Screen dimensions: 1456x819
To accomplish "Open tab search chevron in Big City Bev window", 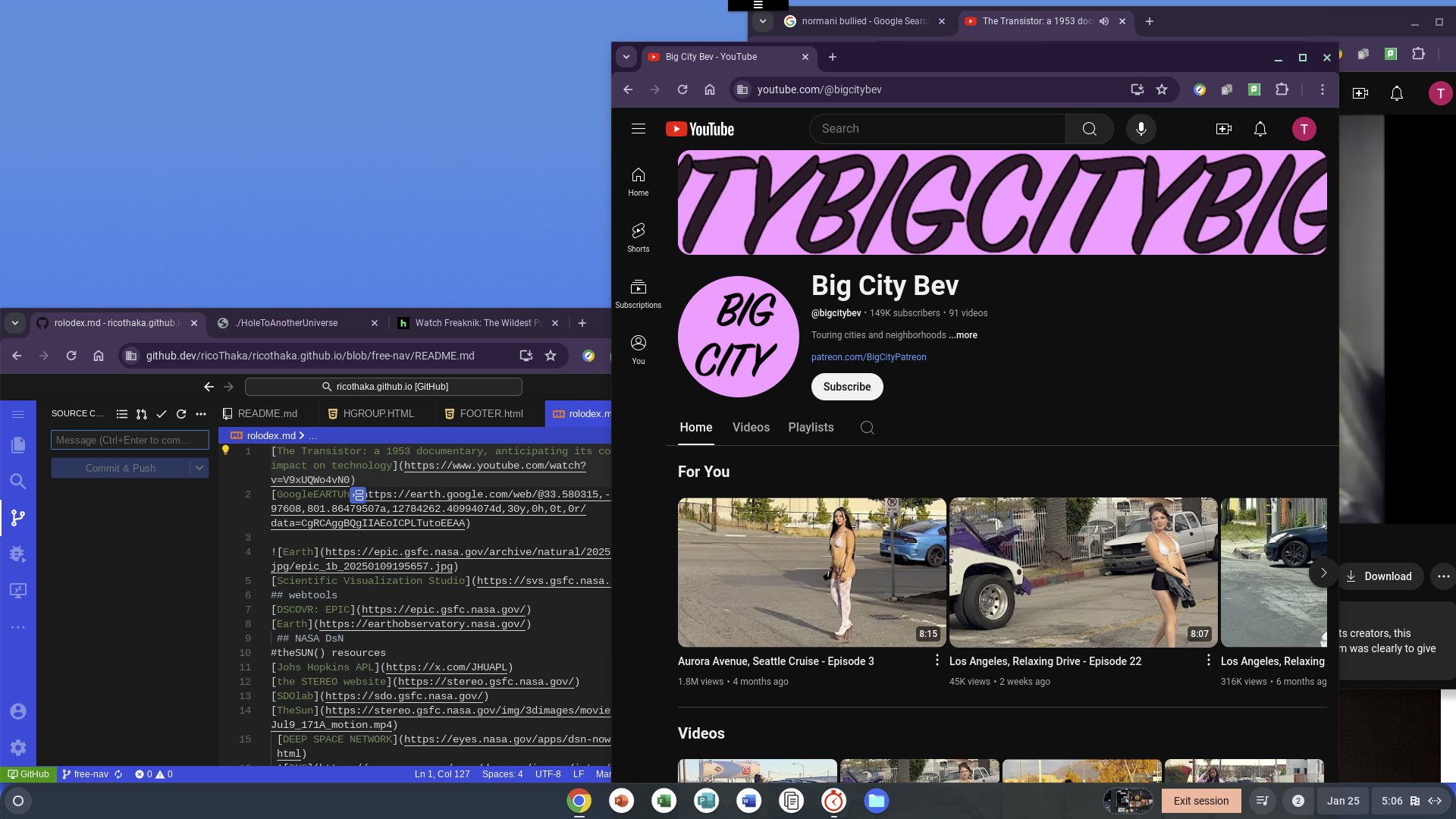I will pos(626,57).
